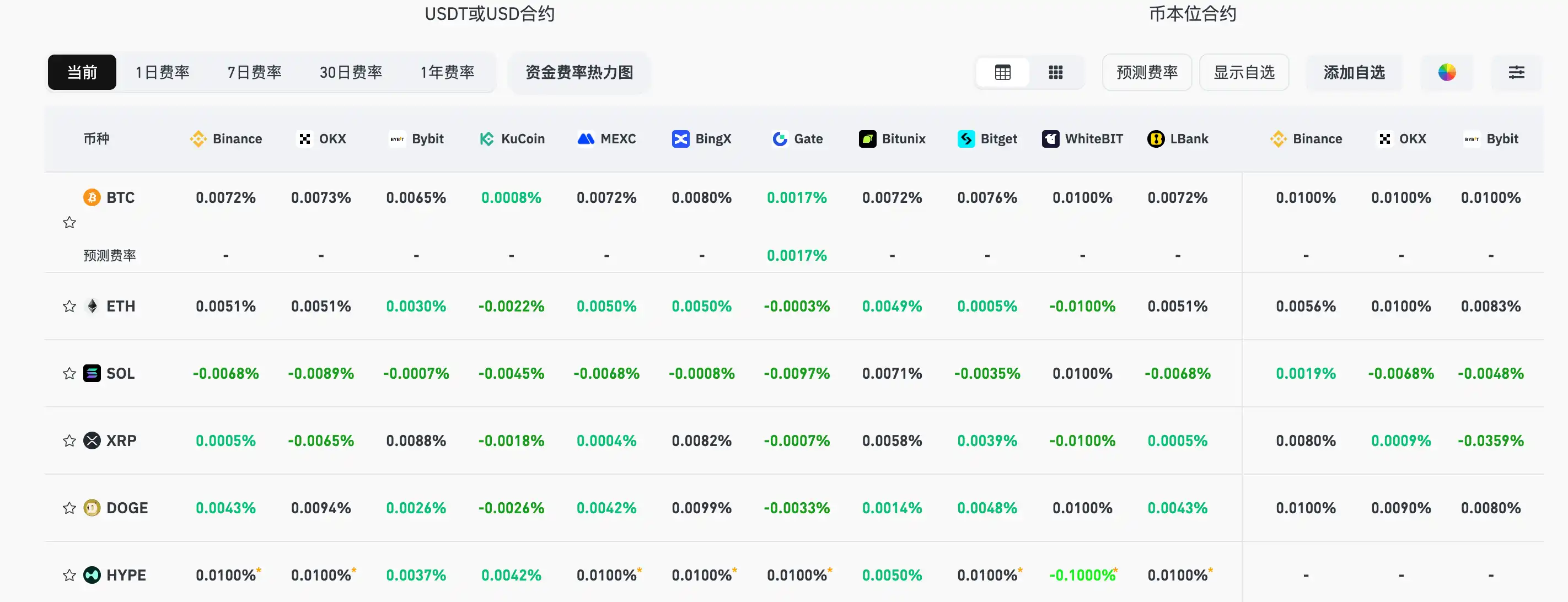Click Bybit logo in coin-margined section
Image resolution: width=1568 pixels, height=602 pixels.
pos(1472,139)
